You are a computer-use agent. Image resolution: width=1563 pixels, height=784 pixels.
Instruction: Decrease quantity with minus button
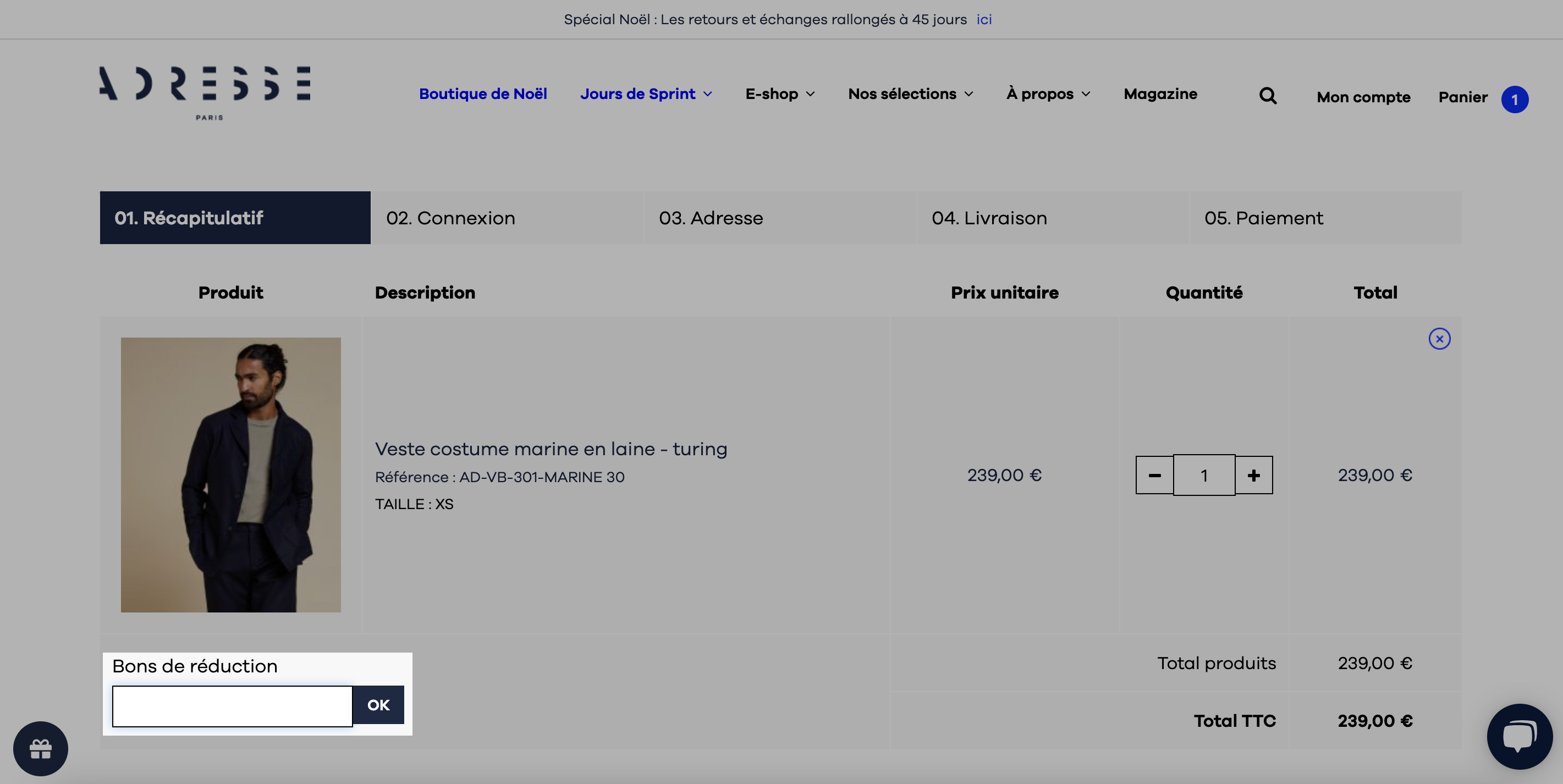1155,475
